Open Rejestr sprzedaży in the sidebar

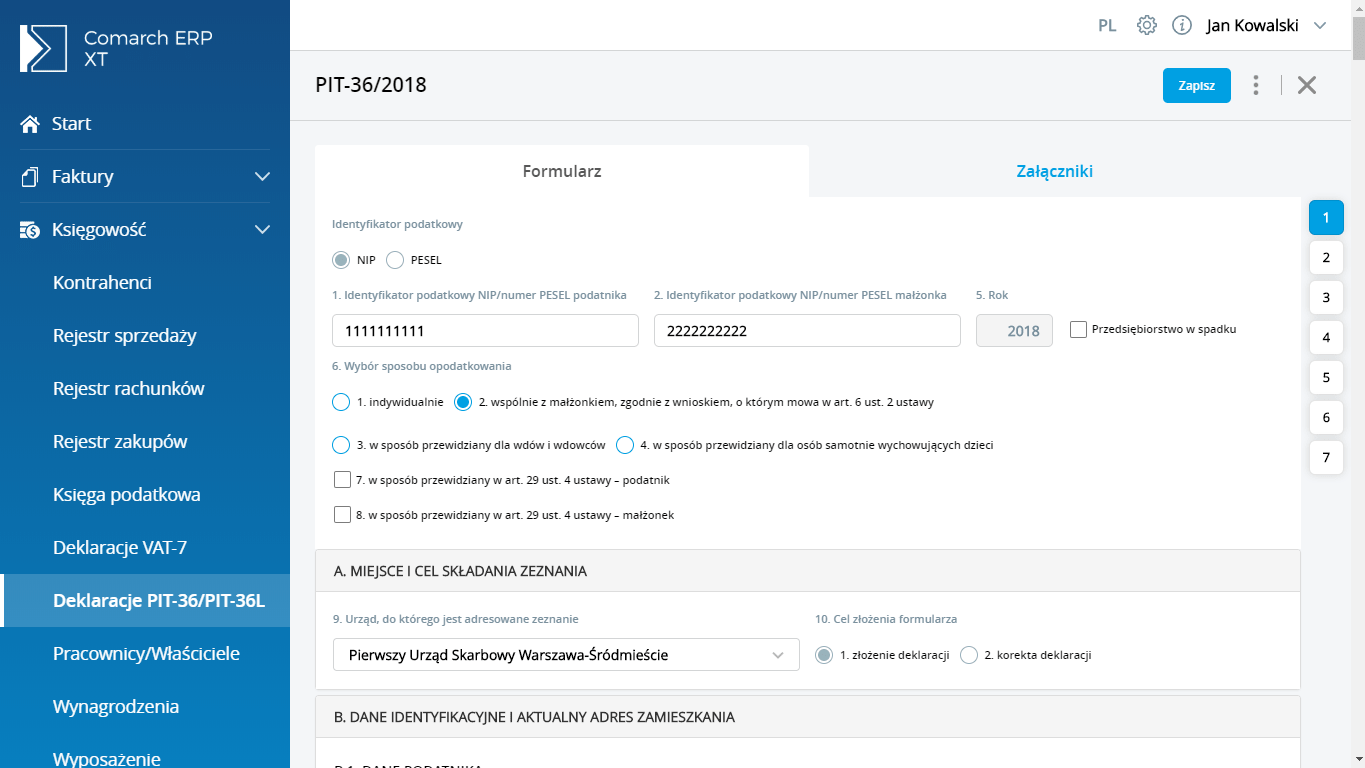124,336
